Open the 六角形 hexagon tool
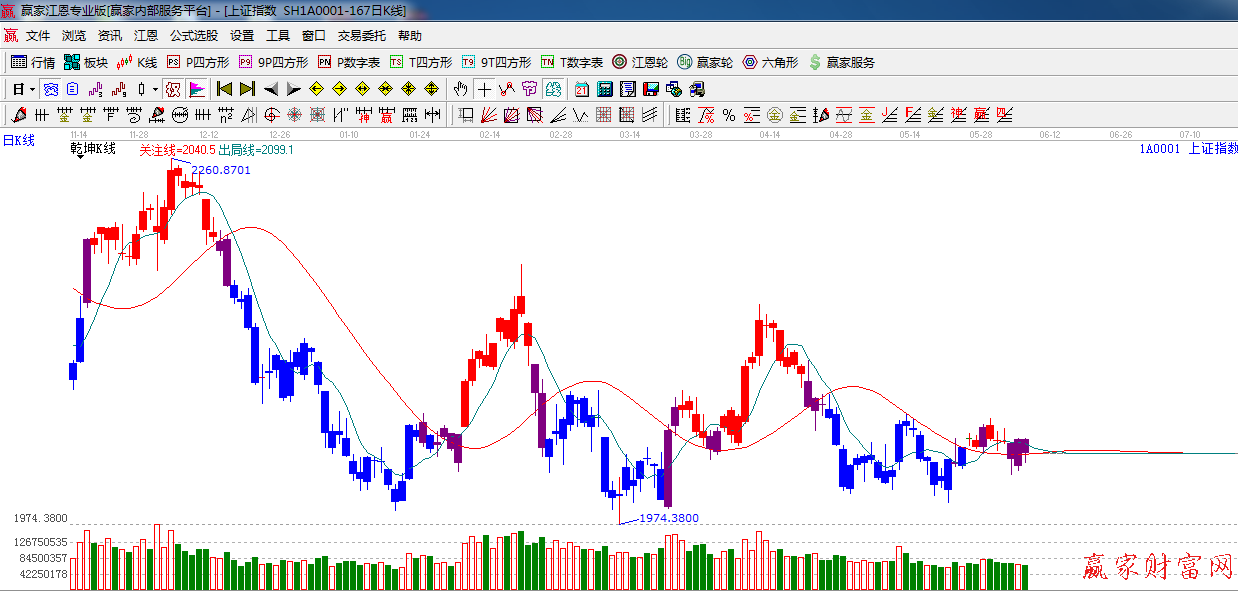The image size is (1238, 591). pyautogui.click(x=770, y=62)
